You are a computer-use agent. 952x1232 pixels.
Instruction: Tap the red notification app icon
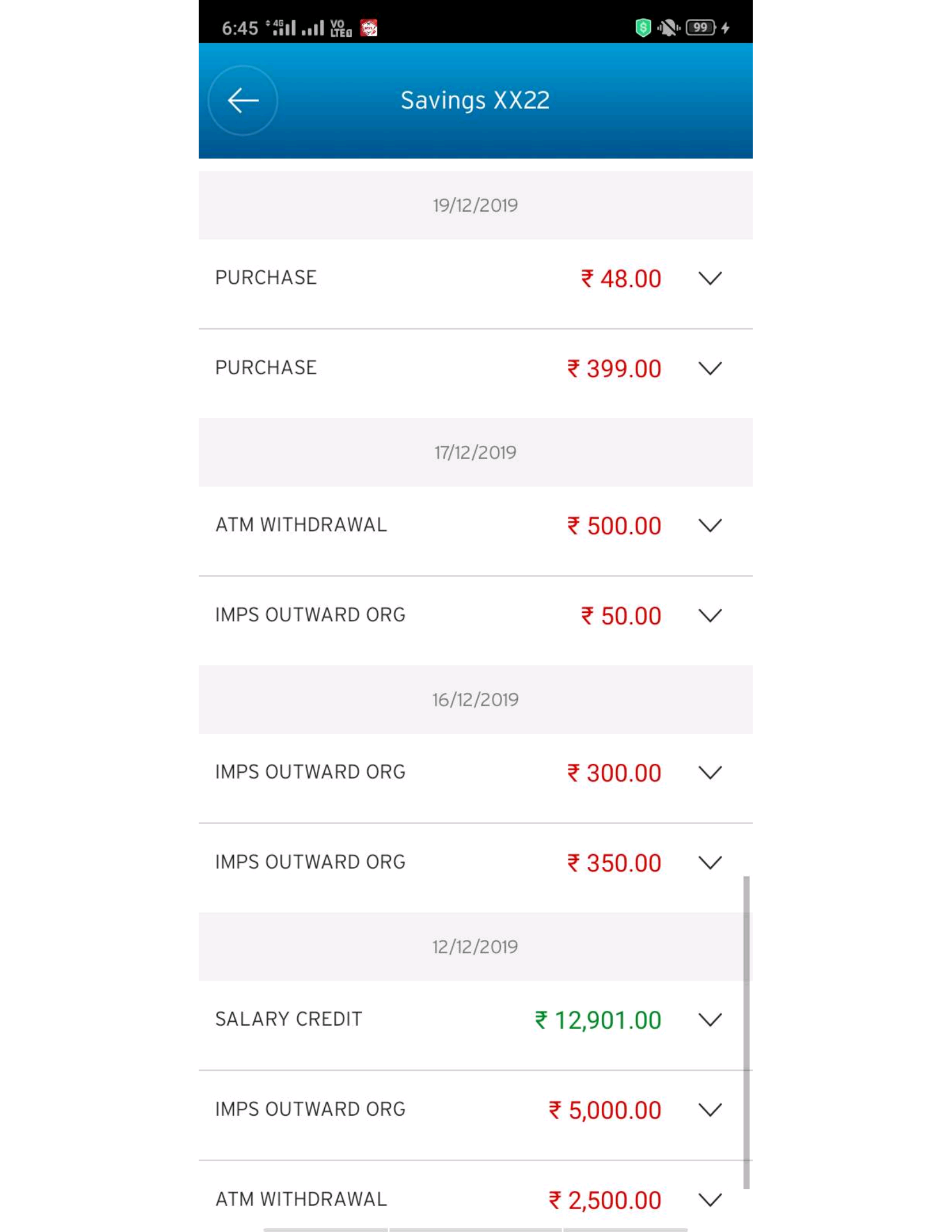click(x=369, y=28)
